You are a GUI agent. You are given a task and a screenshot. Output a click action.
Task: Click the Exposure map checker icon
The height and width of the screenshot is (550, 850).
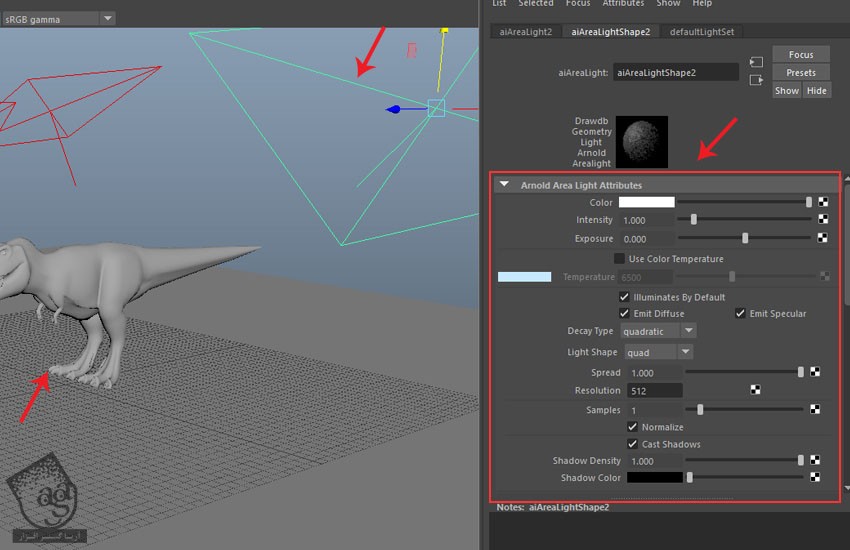pos(822,238)
